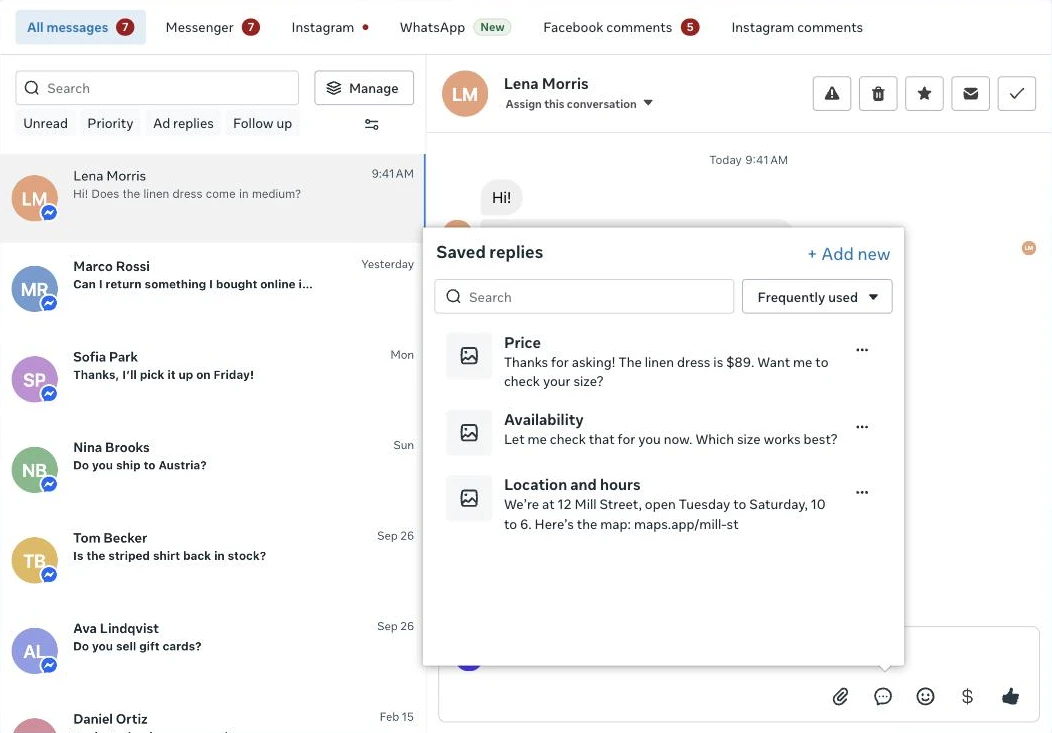Mark conversation done checkmark icon

point(1016,94)
